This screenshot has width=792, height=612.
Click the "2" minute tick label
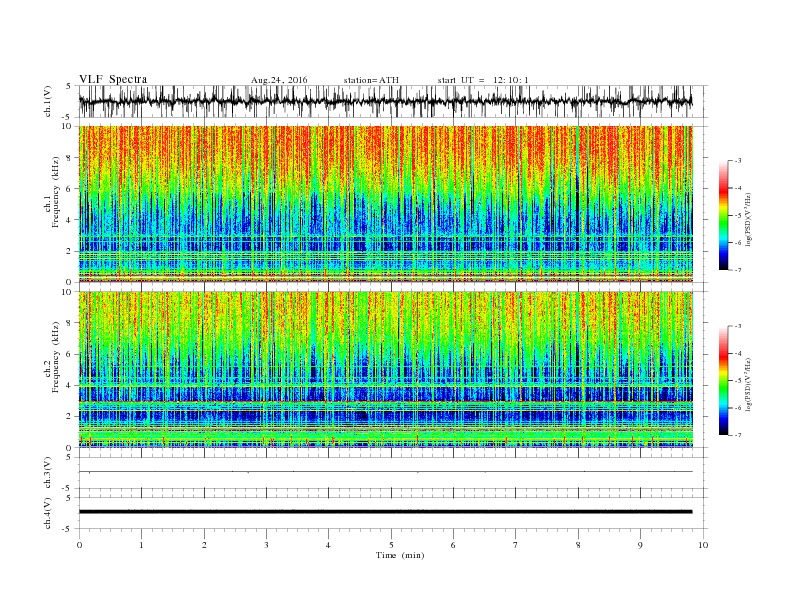204,545
